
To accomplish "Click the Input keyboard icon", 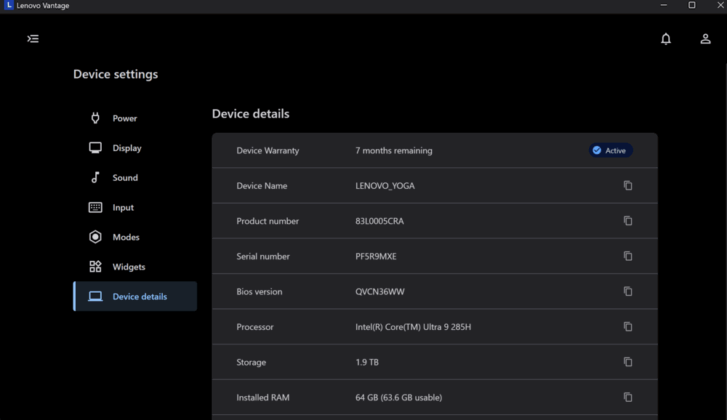I will click(95, 207).
